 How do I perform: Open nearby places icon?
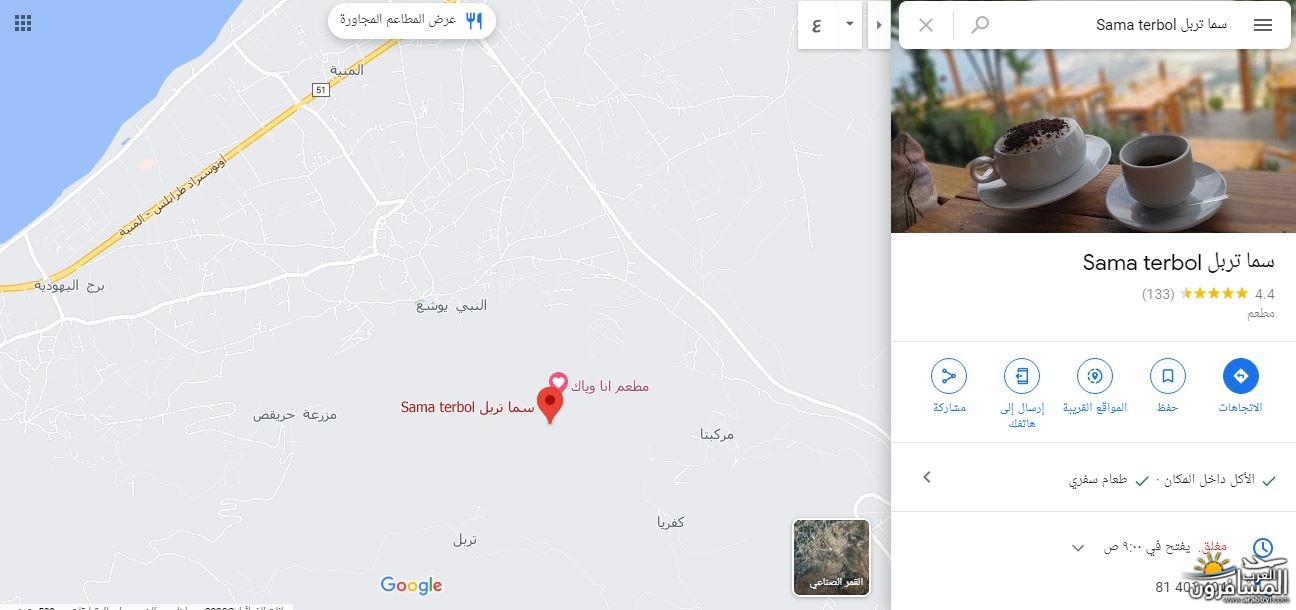[x=1094, y=376]
